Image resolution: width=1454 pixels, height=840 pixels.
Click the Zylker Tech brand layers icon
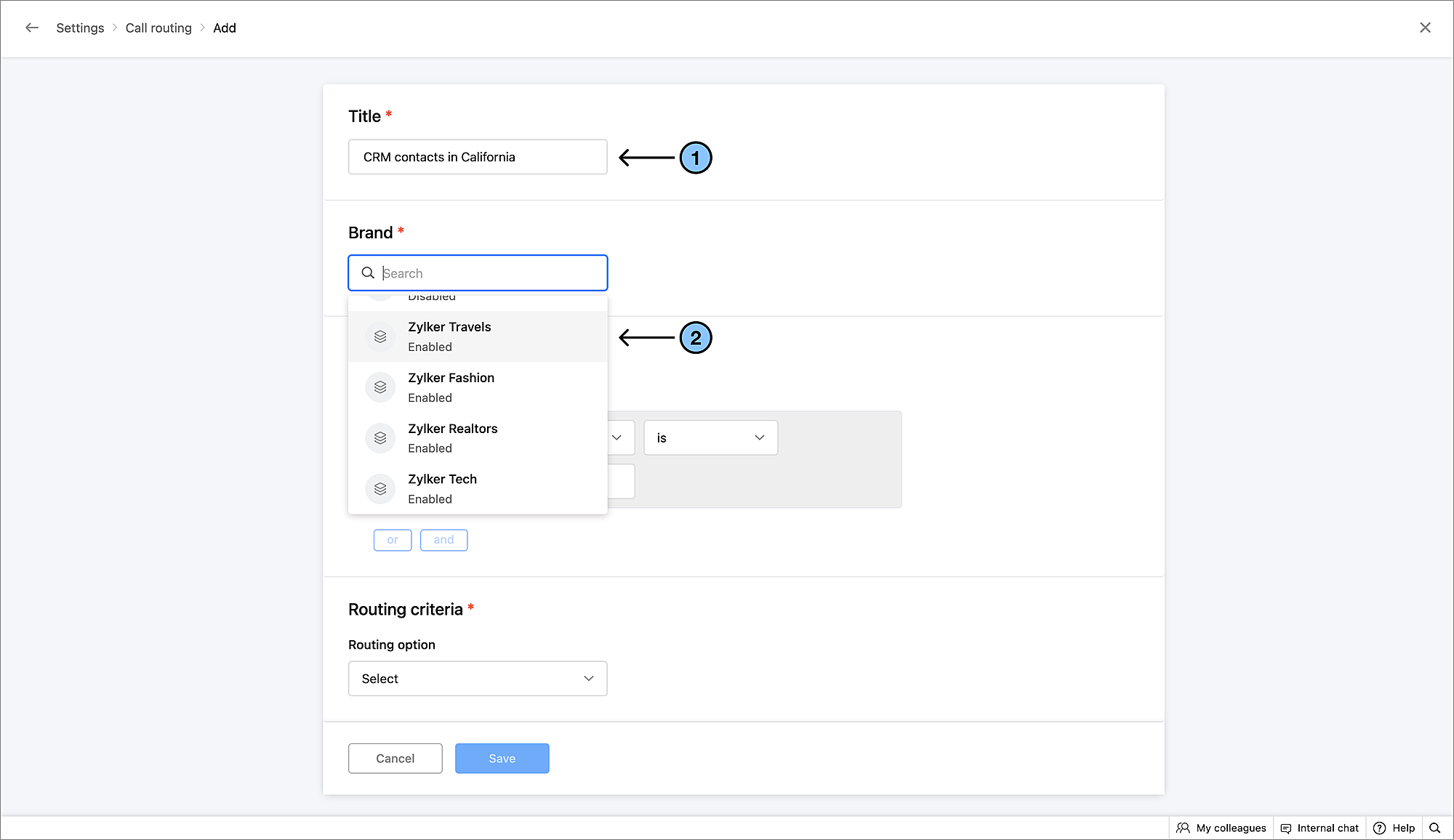[380, 489]
